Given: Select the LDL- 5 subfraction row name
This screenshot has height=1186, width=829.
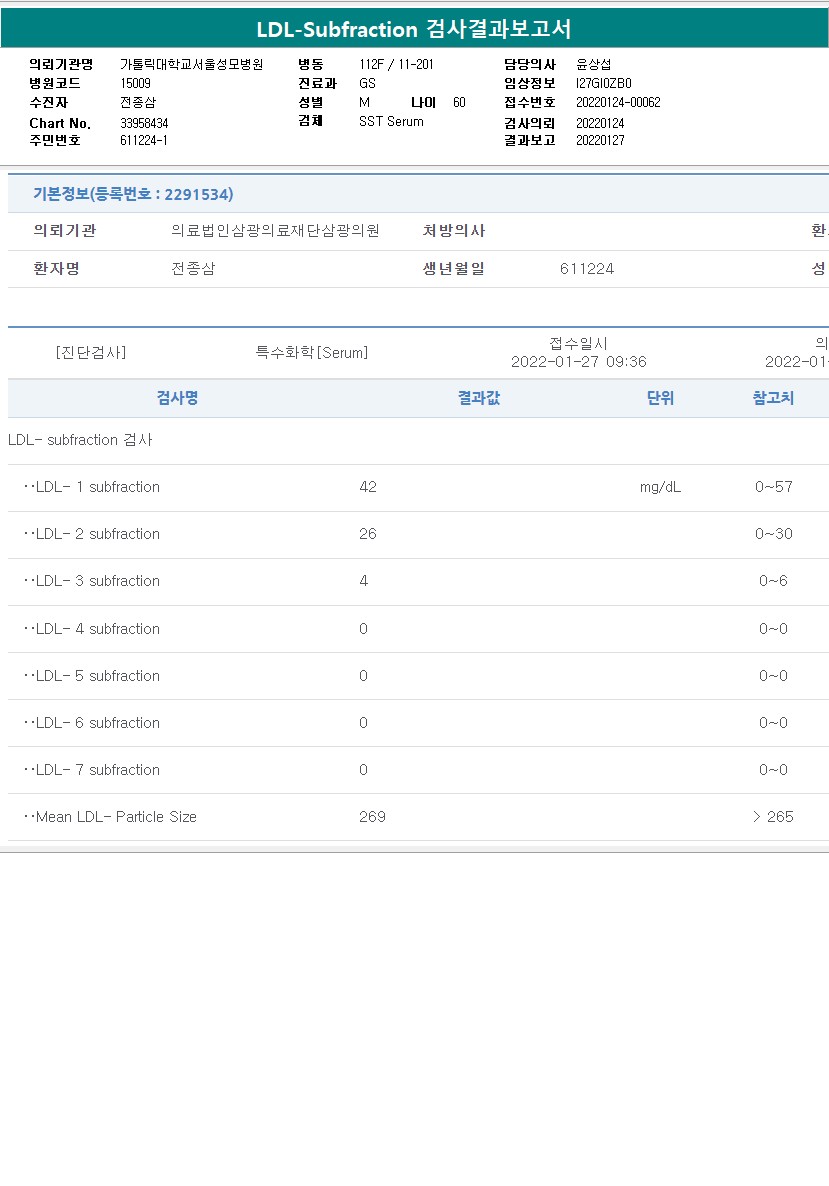Looking at the screenshot, I should click(x=92, y=676).
